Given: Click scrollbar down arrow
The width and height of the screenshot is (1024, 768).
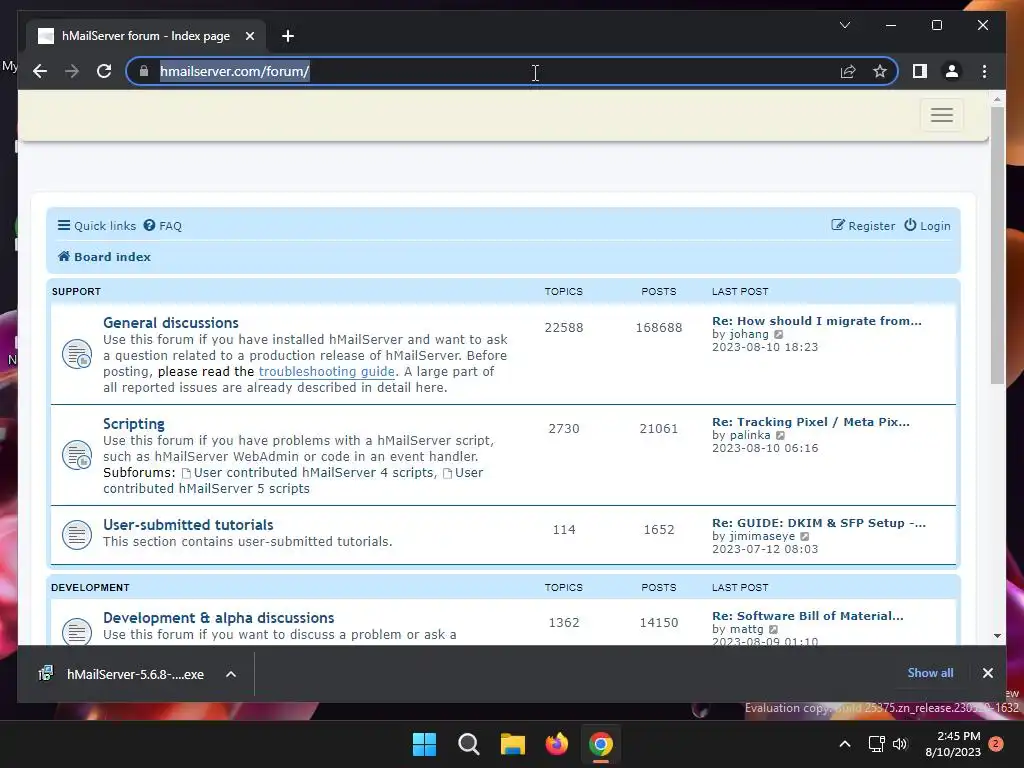Looking at the screenshot, I should coord(997,635).
